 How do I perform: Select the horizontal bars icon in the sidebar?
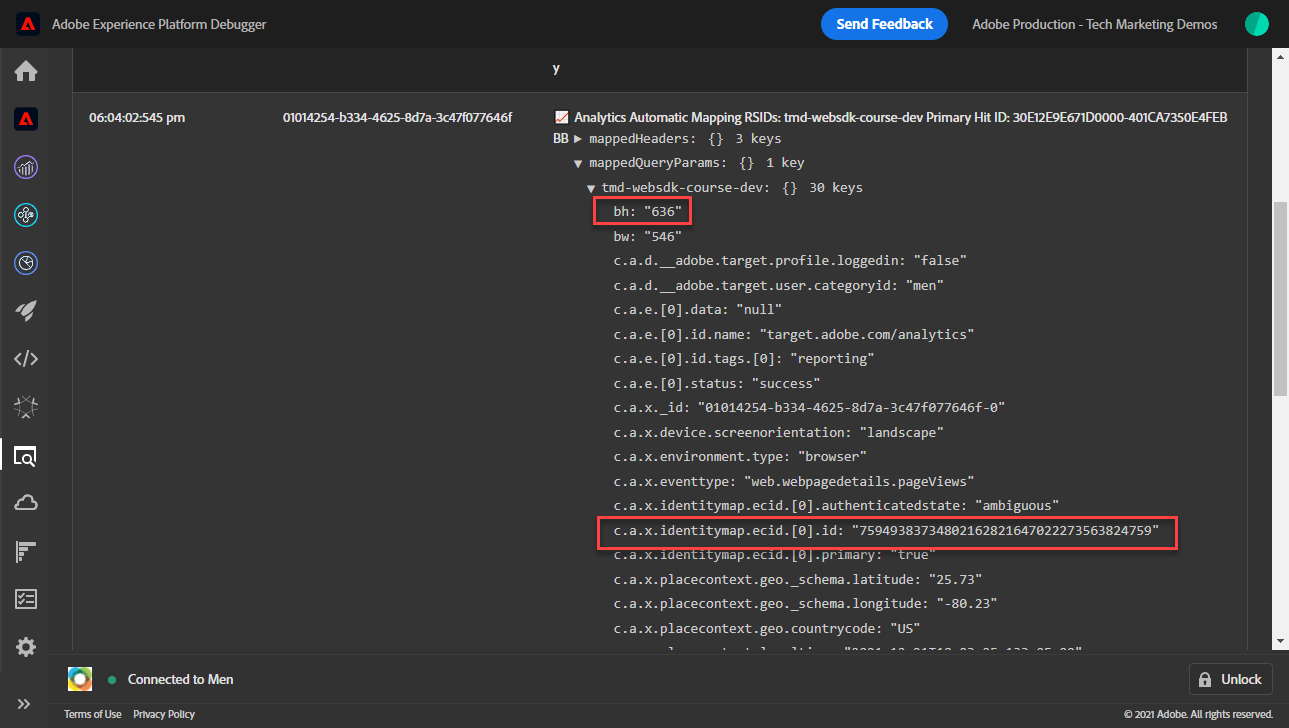pos(26,551)
